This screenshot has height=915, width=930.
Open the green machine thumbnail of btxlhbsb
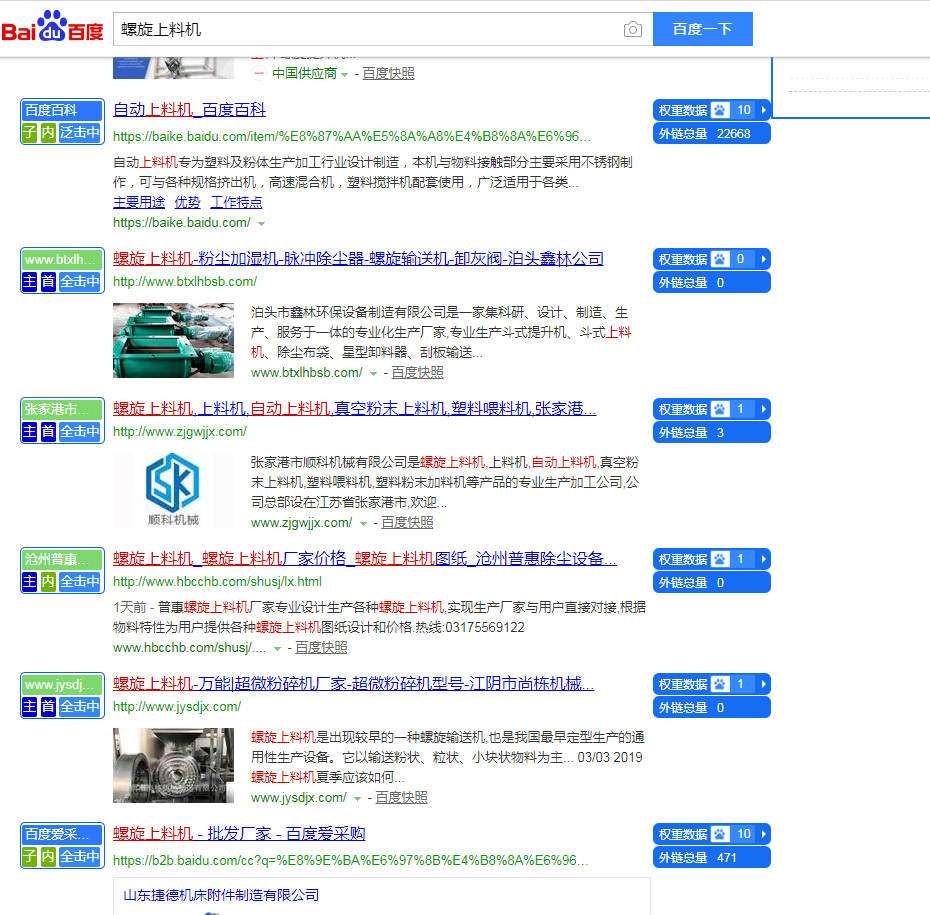[x=173, y=340]
